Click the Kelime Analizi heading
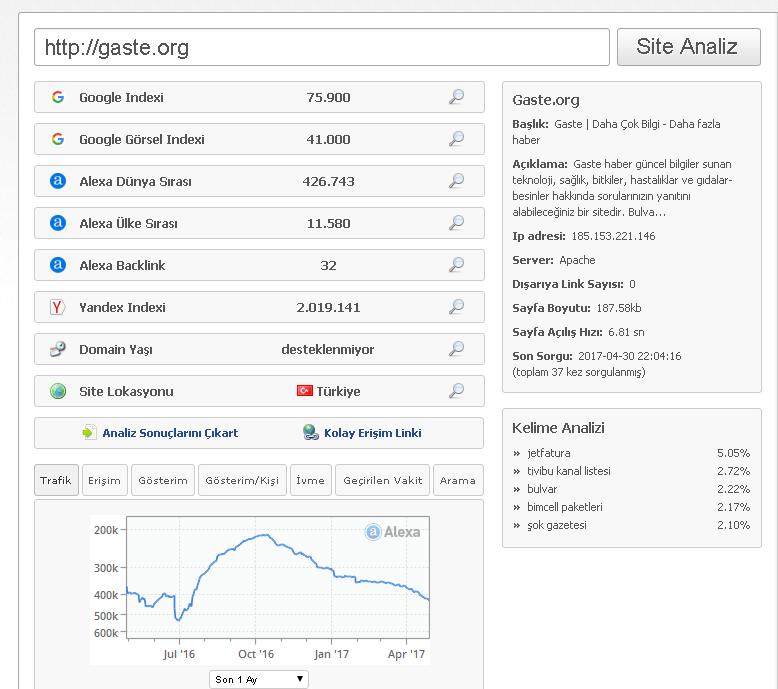The image size is (778, 689). click(x=558, y=428)
